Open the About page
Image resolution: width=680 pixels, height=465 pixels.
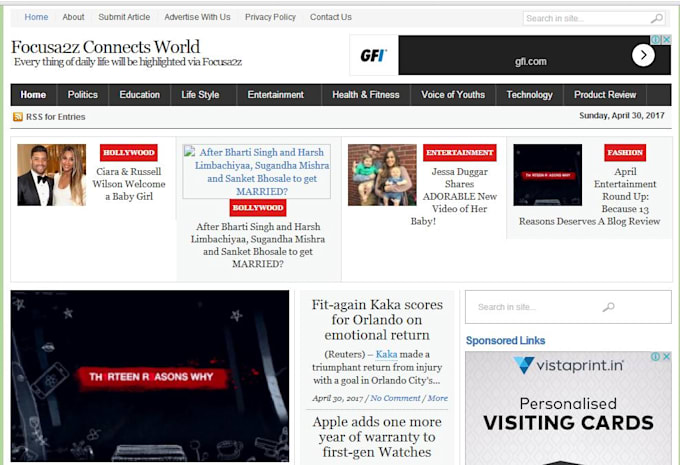(73, 17)
